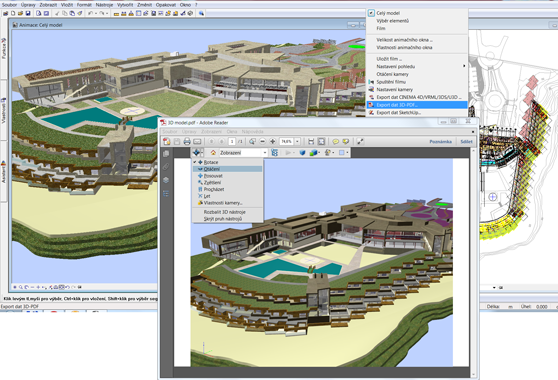The width and height of the screenshot is (558, 380).
Task: Open the page thumbnails panel icon
Action: (166, 154)
